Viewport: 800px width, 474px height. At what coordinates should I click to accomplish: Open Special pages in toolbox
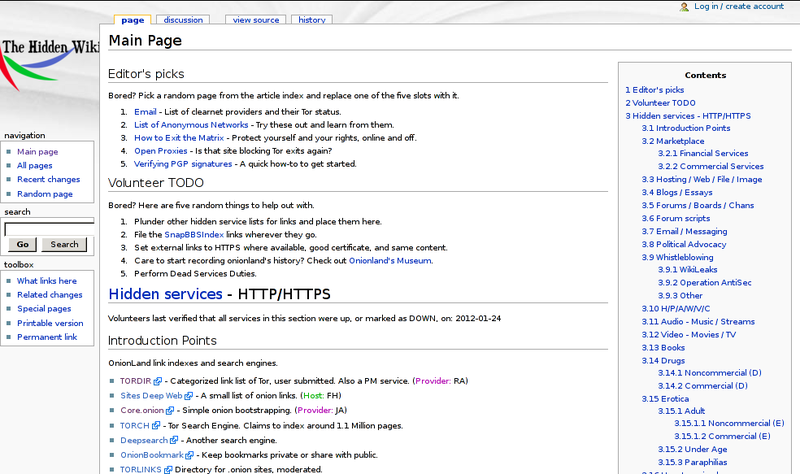pyautogui.click(x=44, y=308)
